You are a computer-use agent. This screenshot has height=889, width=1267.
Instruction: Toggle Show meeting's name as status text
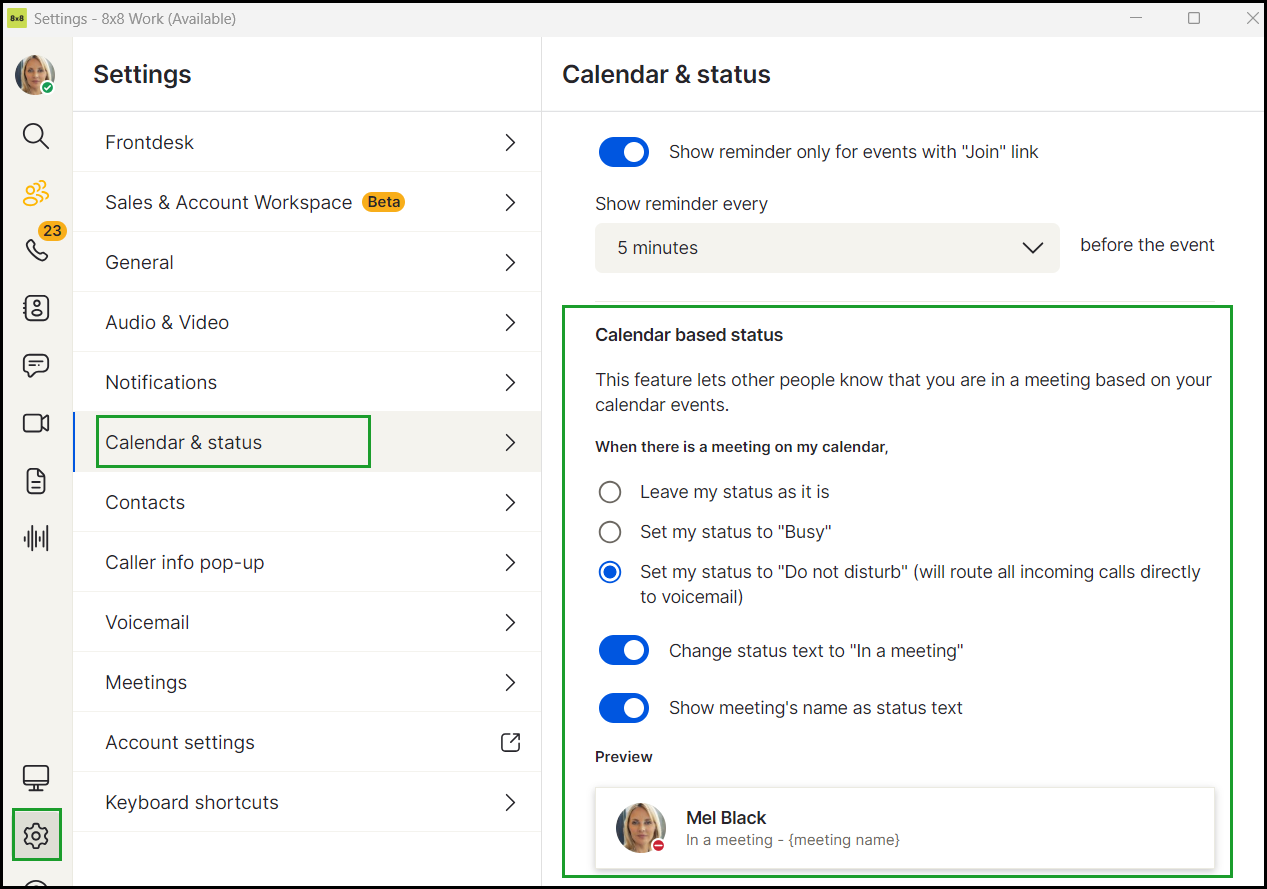pos(624,708)
